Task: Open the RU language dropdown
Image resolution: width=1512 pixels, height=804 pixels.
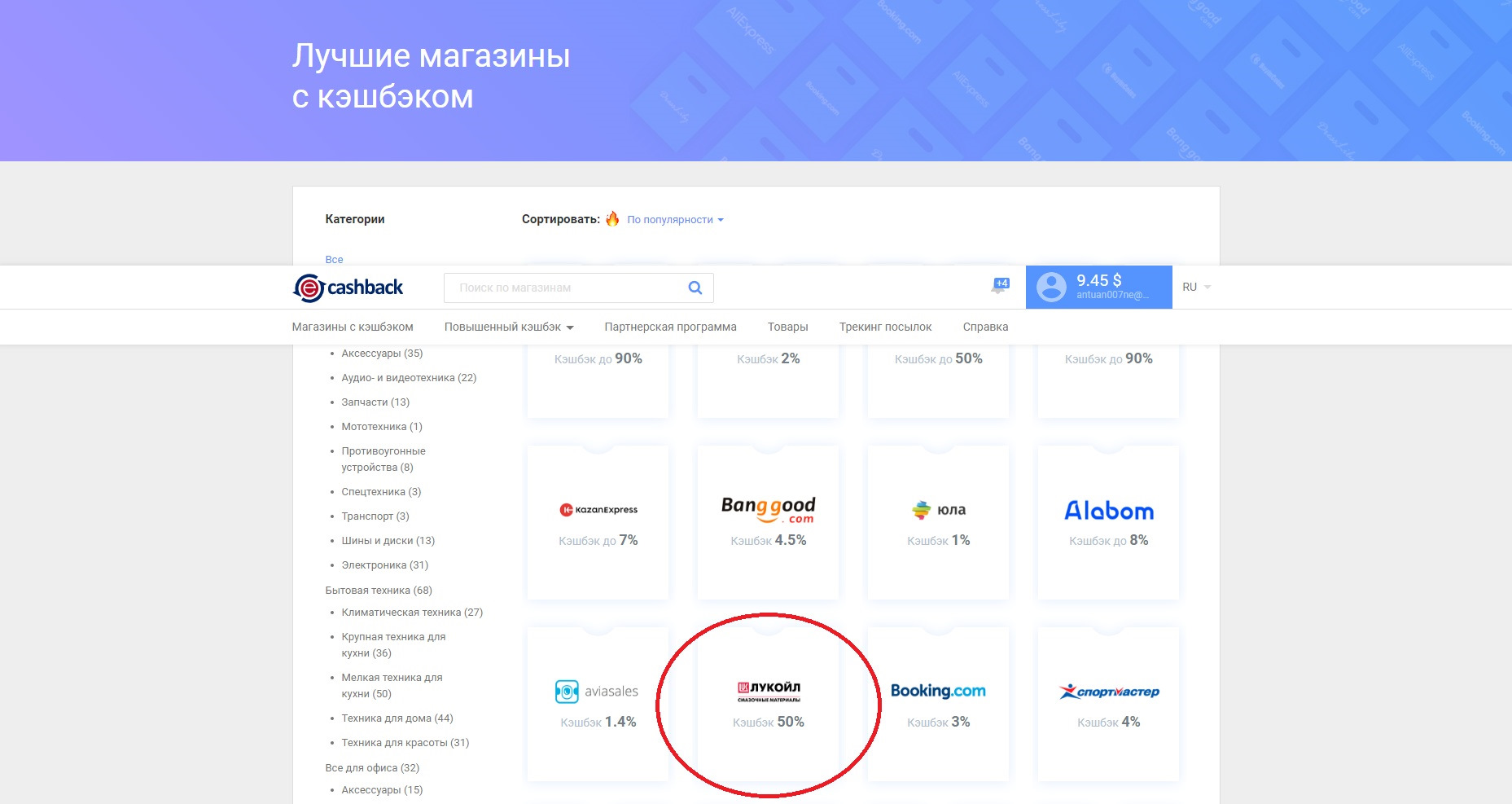Action: coord(1196,287)
